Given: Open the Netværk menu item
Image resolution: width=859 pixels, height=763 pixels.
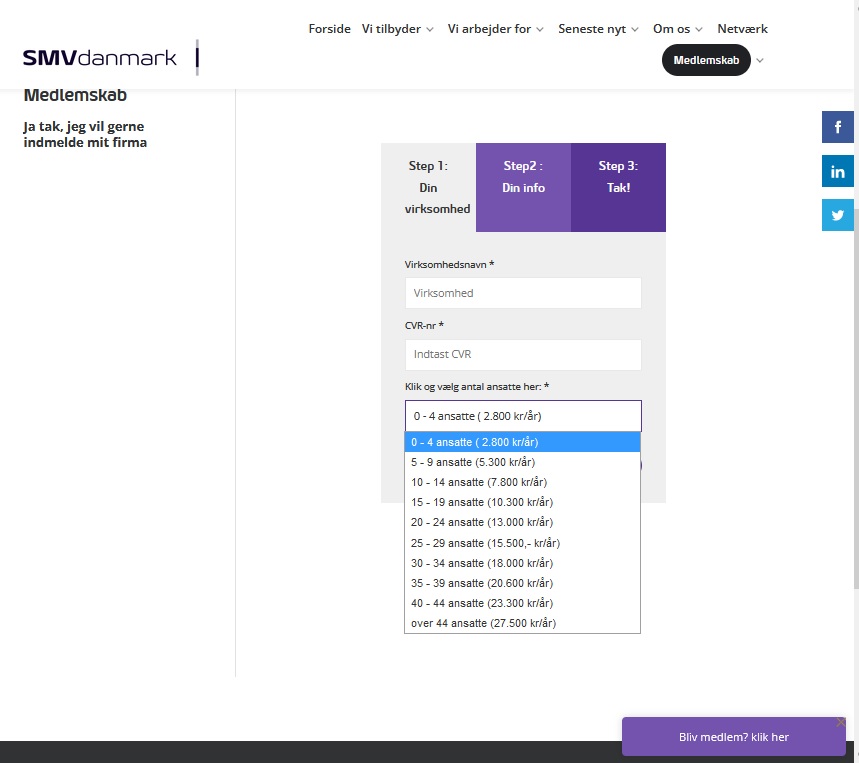Looking at the screenshot, I should point(742,29).
